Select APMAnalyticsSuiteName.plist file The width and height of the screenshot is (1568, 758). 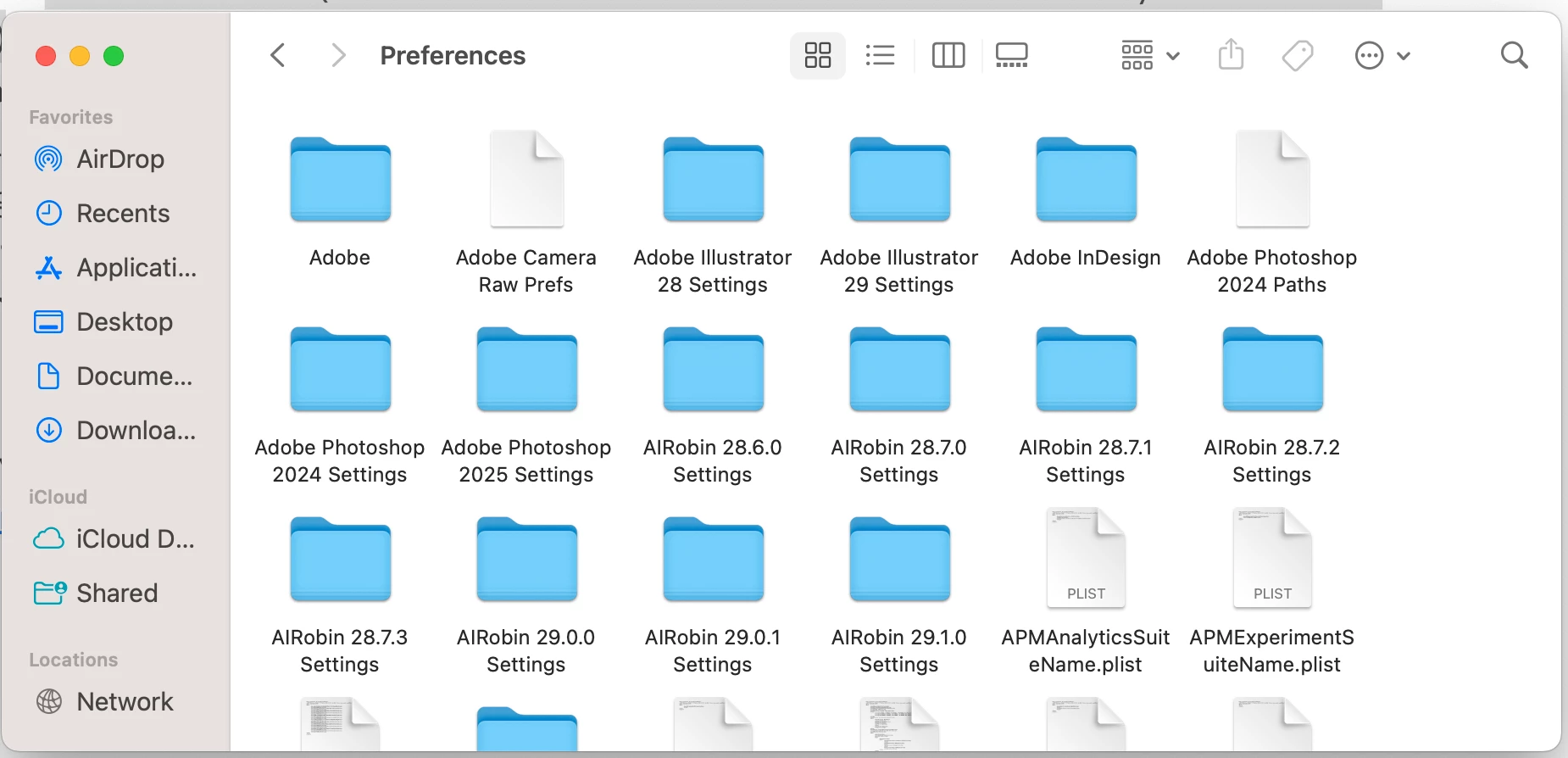(1086, 558)
